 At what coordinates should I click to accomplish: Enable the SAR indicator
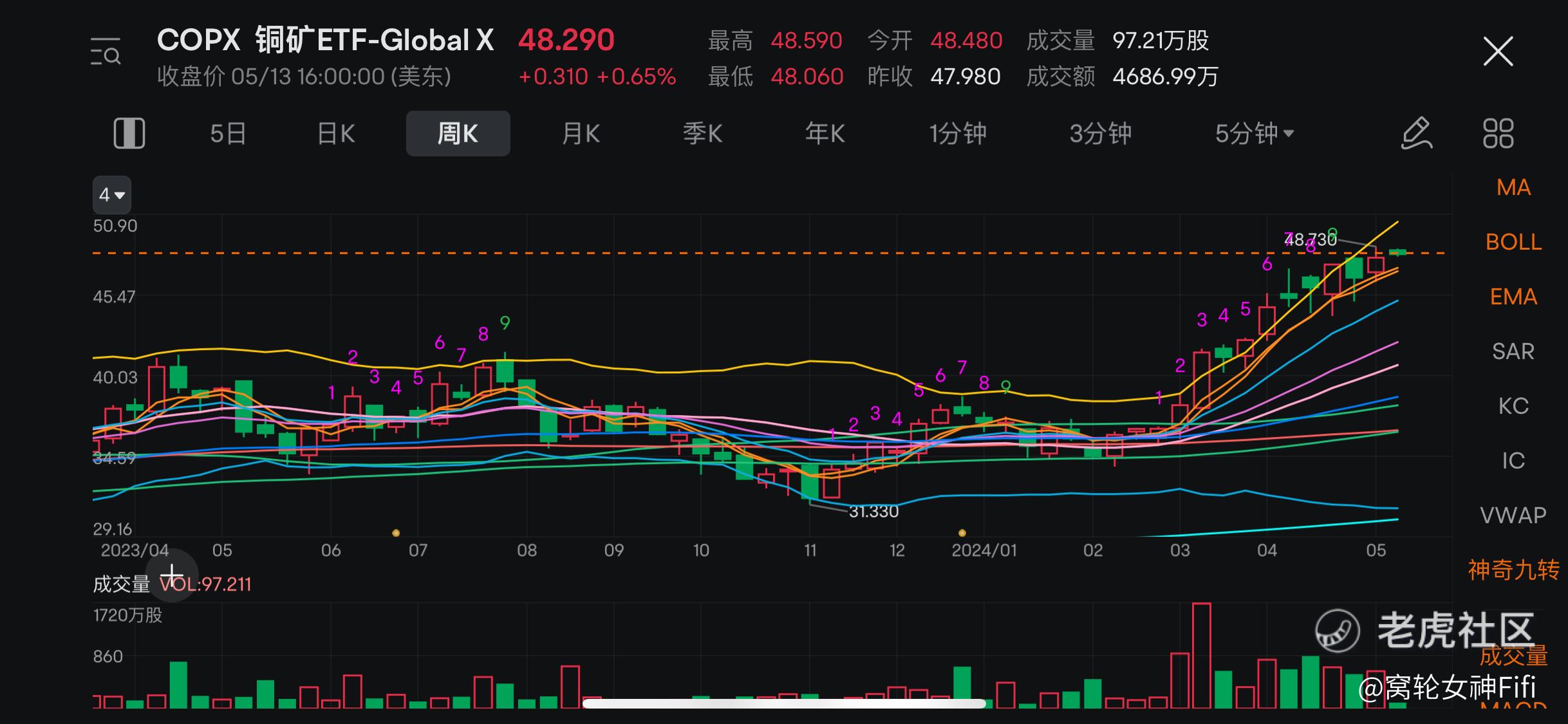pyautogui.click(x=1513, y=351)
